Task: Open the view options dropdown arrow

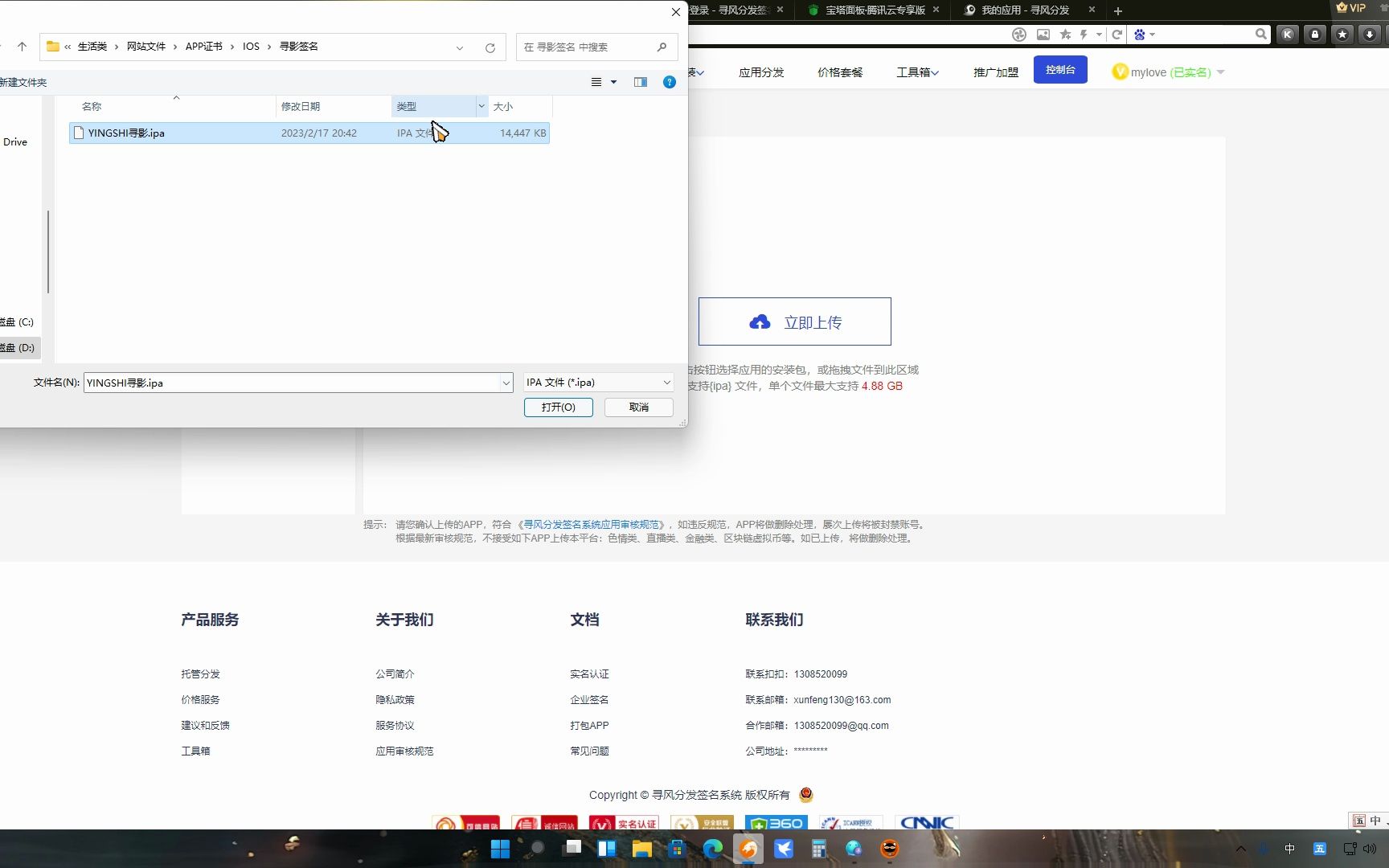Action: [613, 82]
